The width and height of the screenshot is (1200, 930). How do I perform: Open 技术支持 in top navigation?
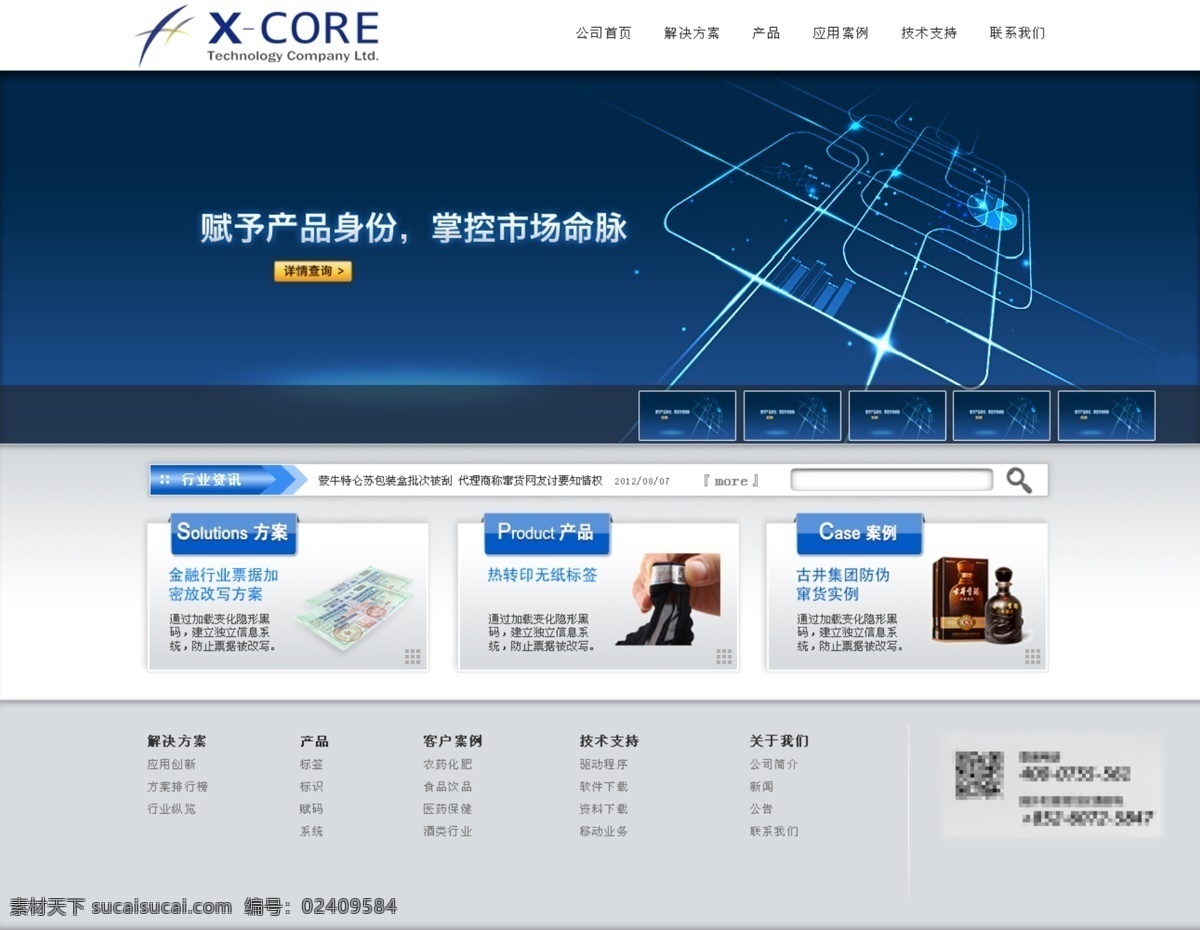(x=929, y=33)
